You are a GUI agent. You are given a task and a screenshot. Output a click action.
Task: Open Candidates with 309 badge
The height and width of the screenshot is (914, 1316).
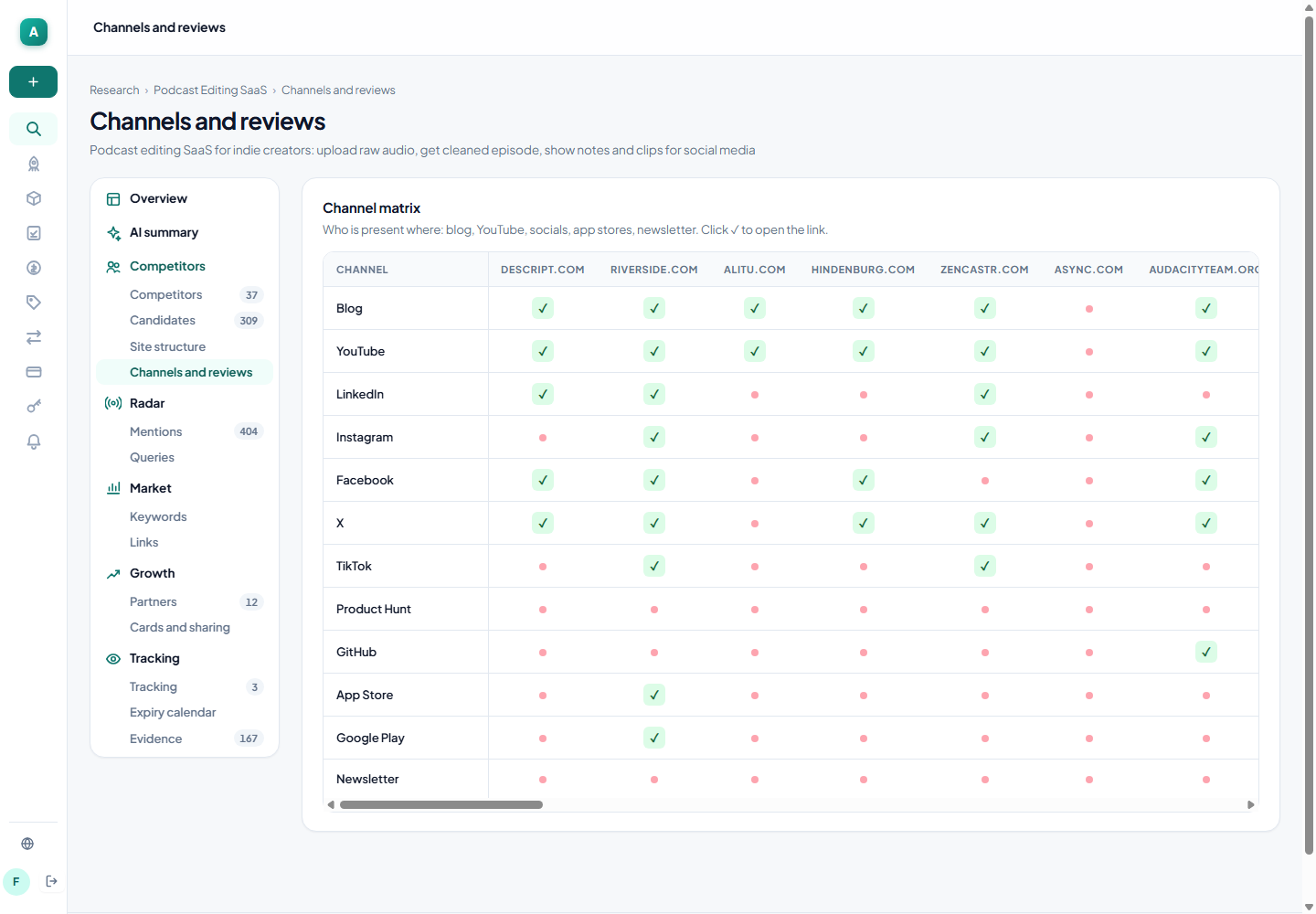coord(185,320)
